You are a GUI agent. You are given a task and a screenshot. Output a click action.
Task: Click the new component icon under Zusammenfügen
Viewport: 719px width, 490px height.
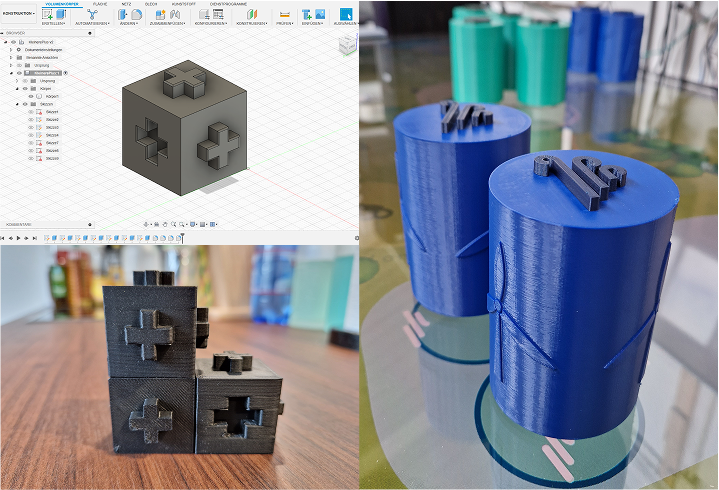162,14
